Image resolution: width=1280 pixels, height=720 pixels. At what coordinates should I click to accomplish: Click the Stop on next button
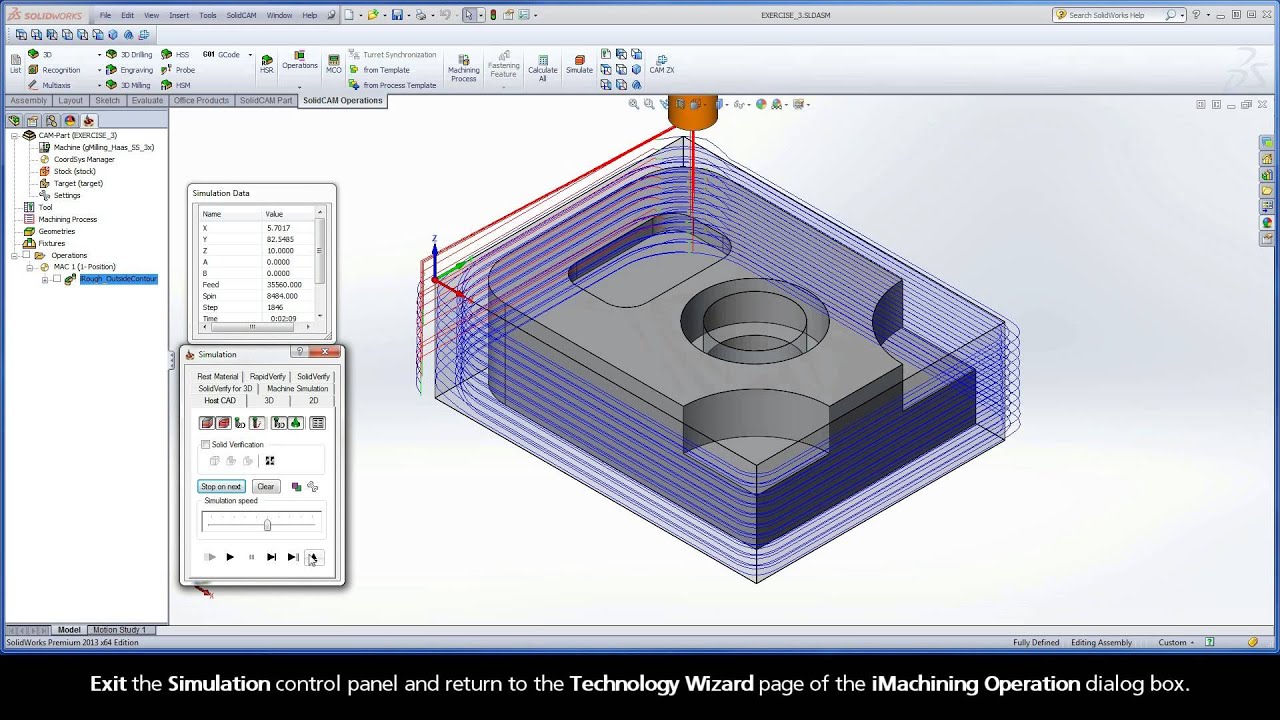221,487
